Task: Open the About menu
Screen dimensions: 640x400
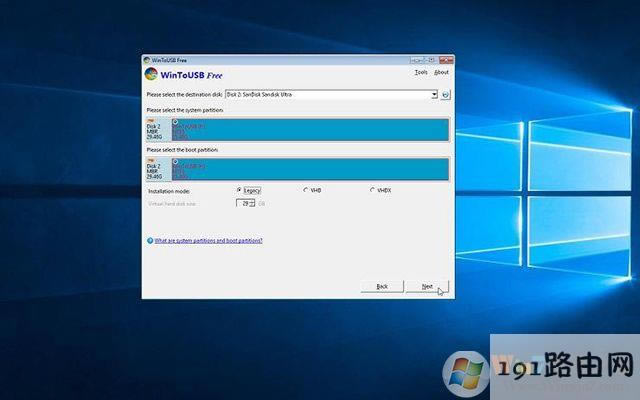Action: [x=441, y=72]
